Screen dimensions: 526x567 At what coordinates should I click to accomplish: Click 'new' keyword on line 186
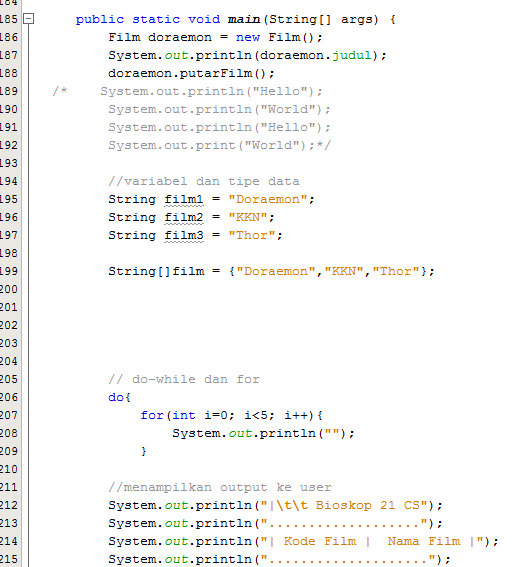point(248,37)
